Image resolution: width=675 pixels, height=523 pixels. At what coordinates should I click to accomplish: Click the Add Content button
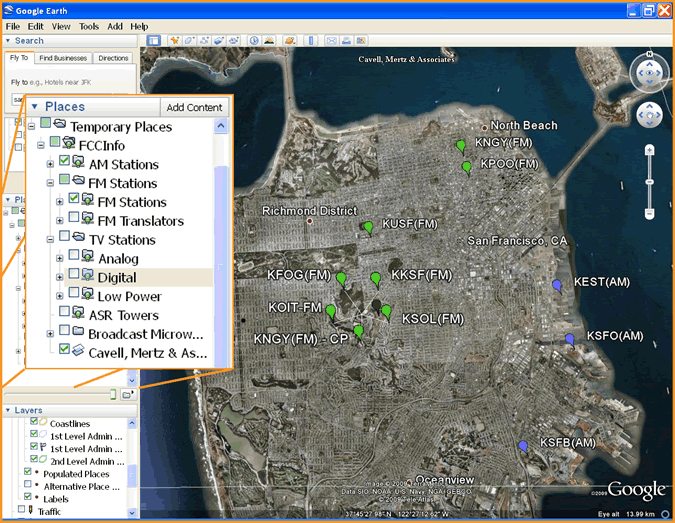(x=194, y=107)
